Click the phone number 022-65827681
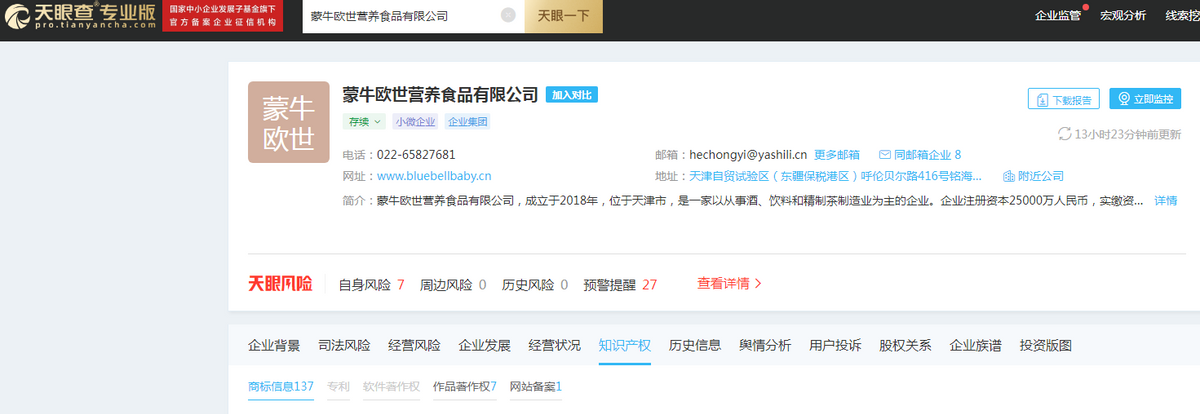Viewport: 1200px width, 414px height. tap(416, 155)
